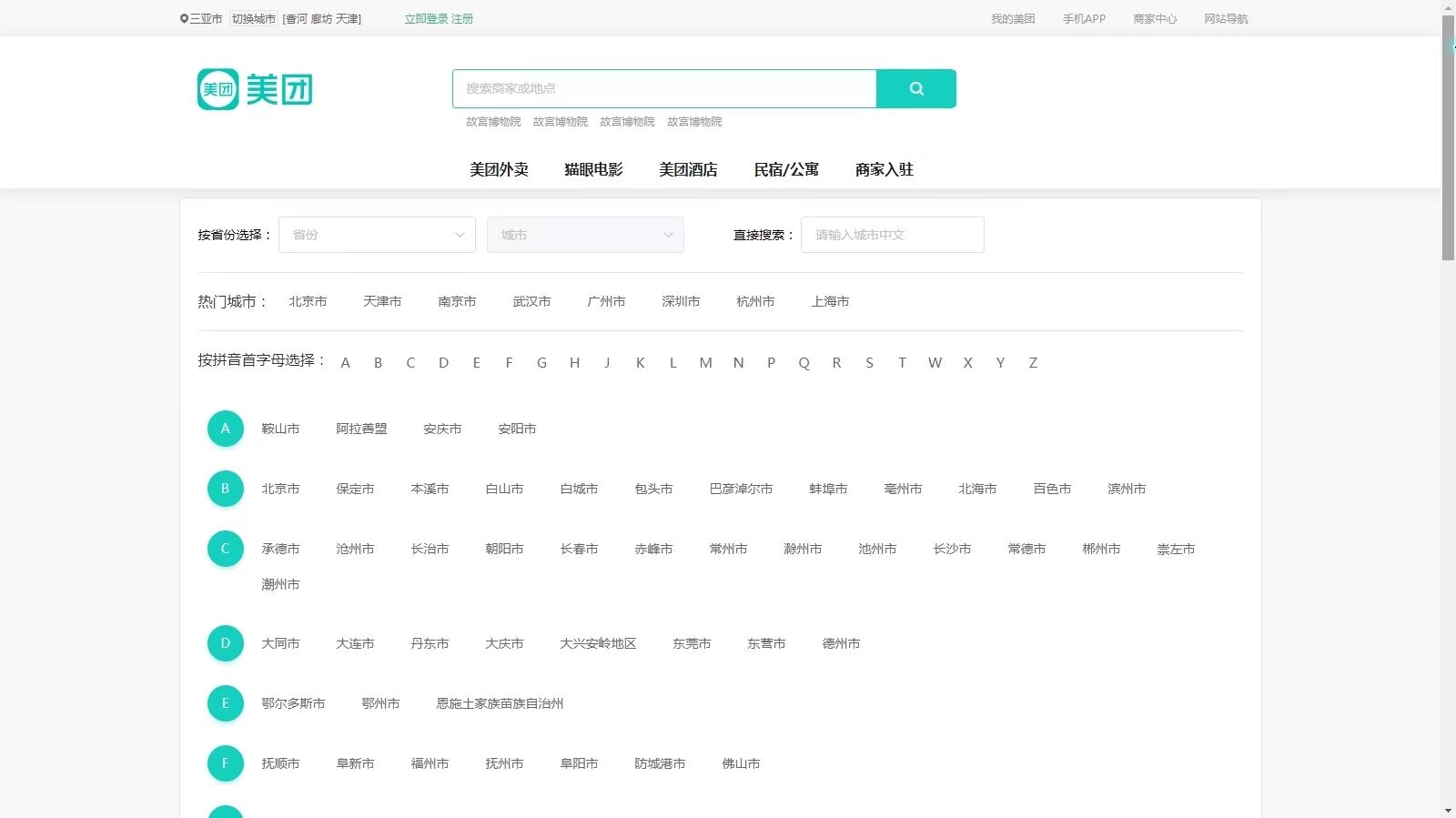Viewport: 1456px width, 818px height.
Task: Click the 注册 link
Action: (462, 18)
